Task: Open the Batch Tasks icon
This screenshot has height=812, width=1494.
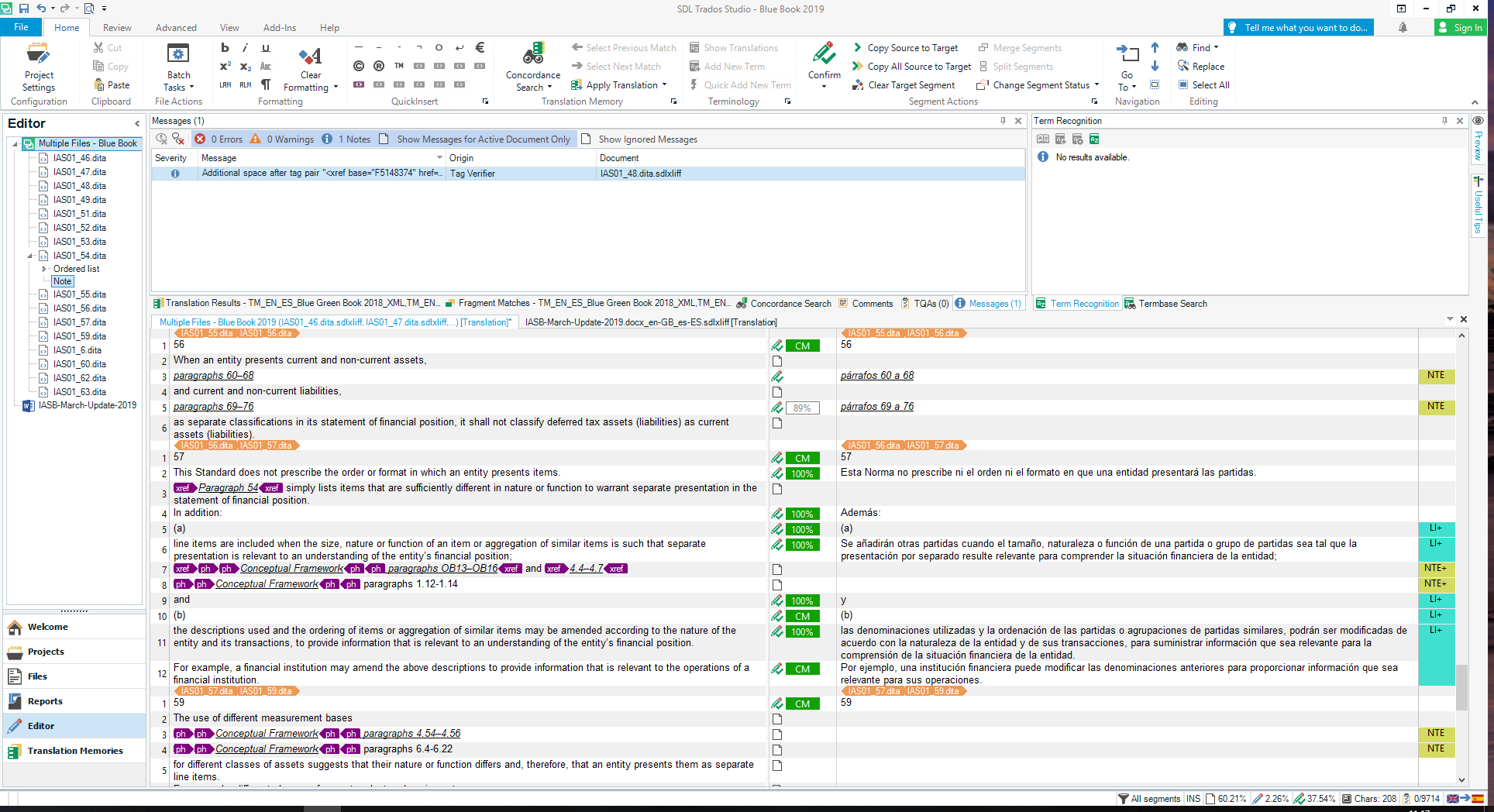Action: coord(178,56)
